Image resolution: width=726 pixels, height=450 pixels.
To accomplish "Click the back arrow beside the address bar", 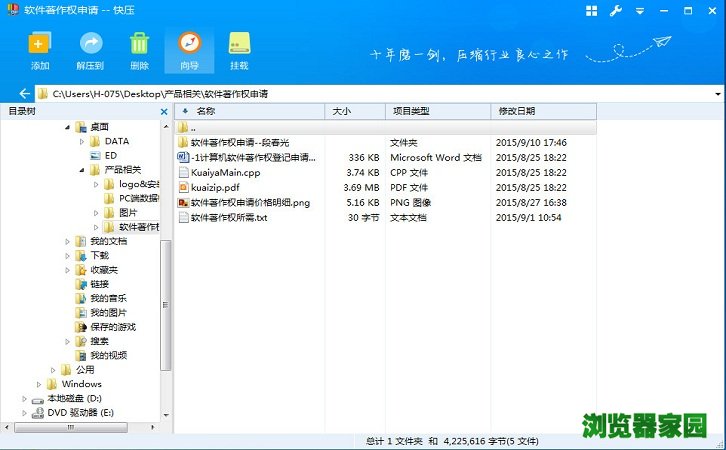I will point(24,93).
